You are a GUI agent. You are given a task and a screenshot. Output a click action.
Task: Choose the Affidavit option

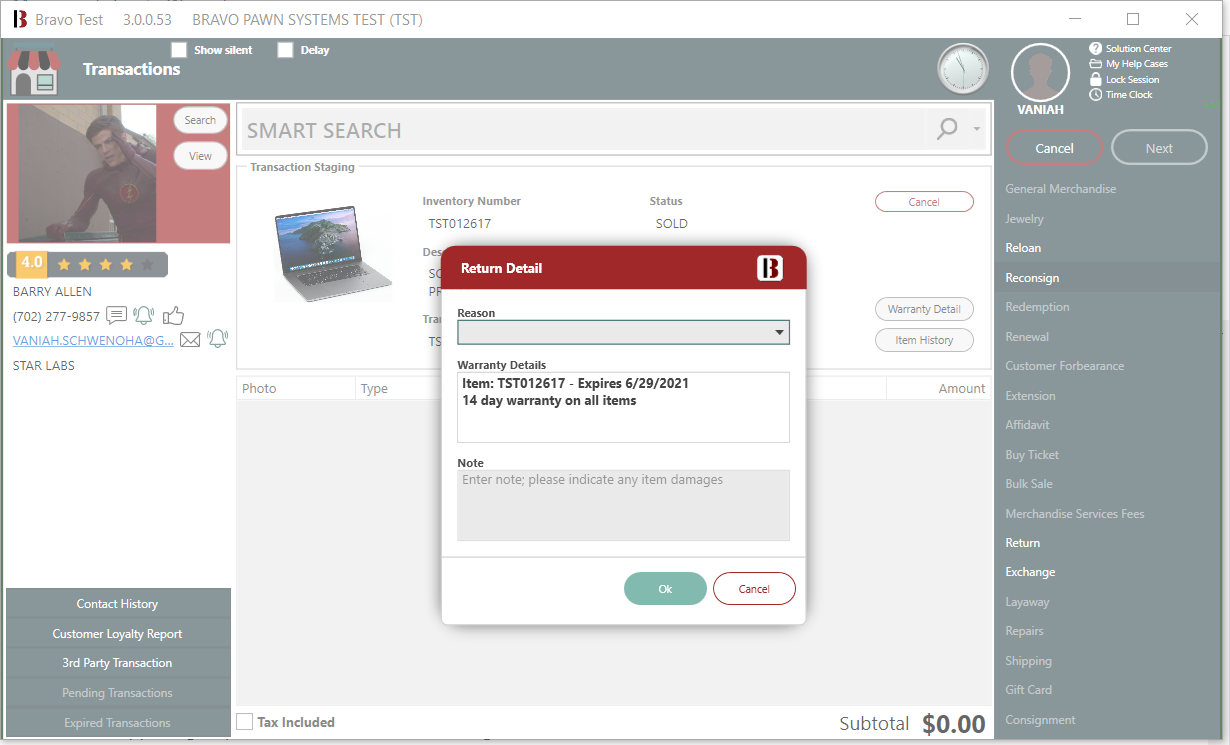[x=1027, y=425]
